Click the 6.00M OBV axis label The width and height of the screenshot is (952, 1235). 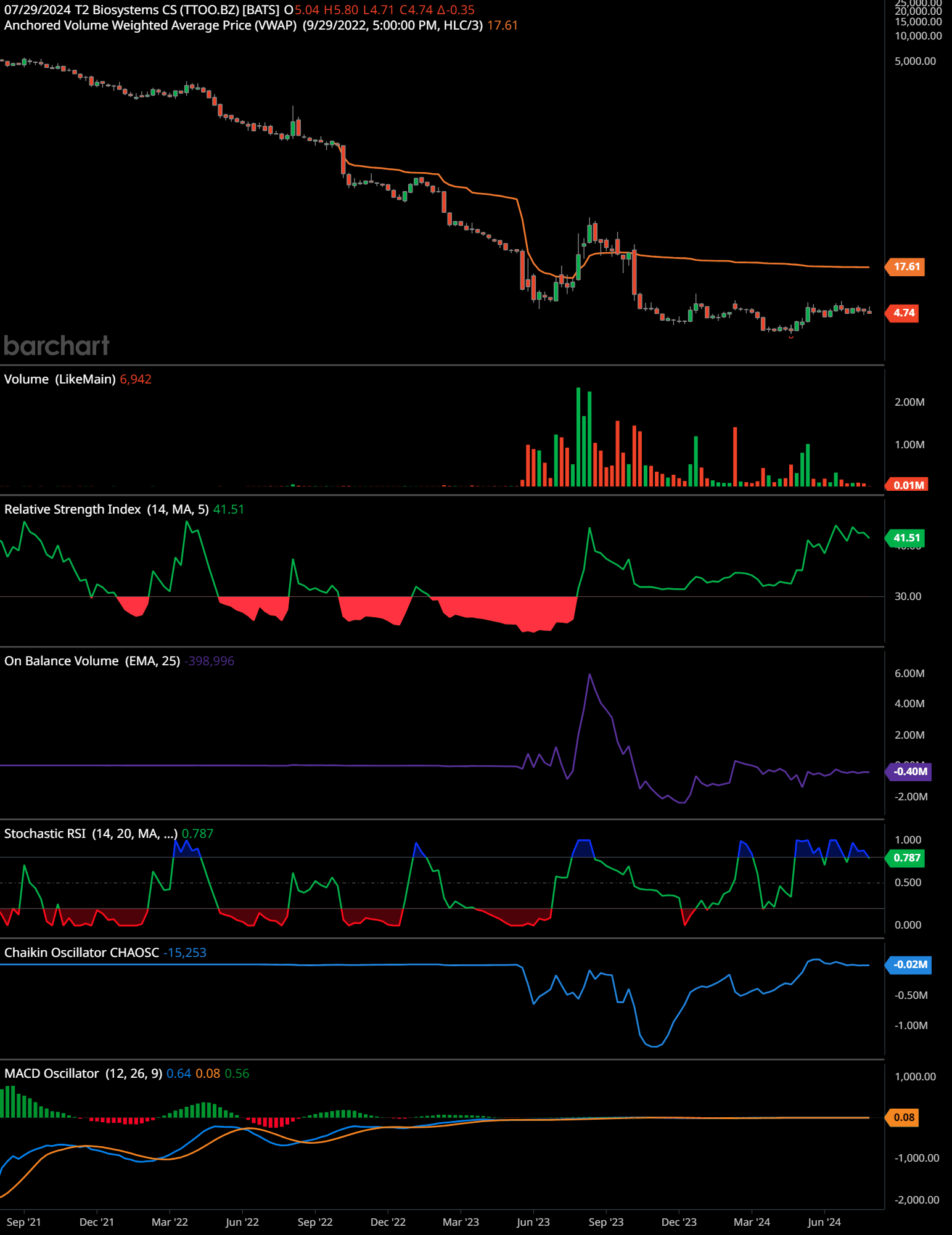coord(909,673)
